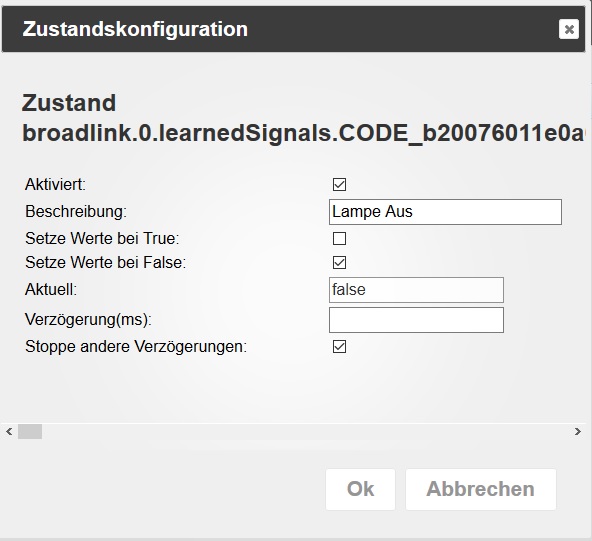Click the 'Verzögerung(ms):' label
Screen dimensions: 592x541
(x=88, y=319)
